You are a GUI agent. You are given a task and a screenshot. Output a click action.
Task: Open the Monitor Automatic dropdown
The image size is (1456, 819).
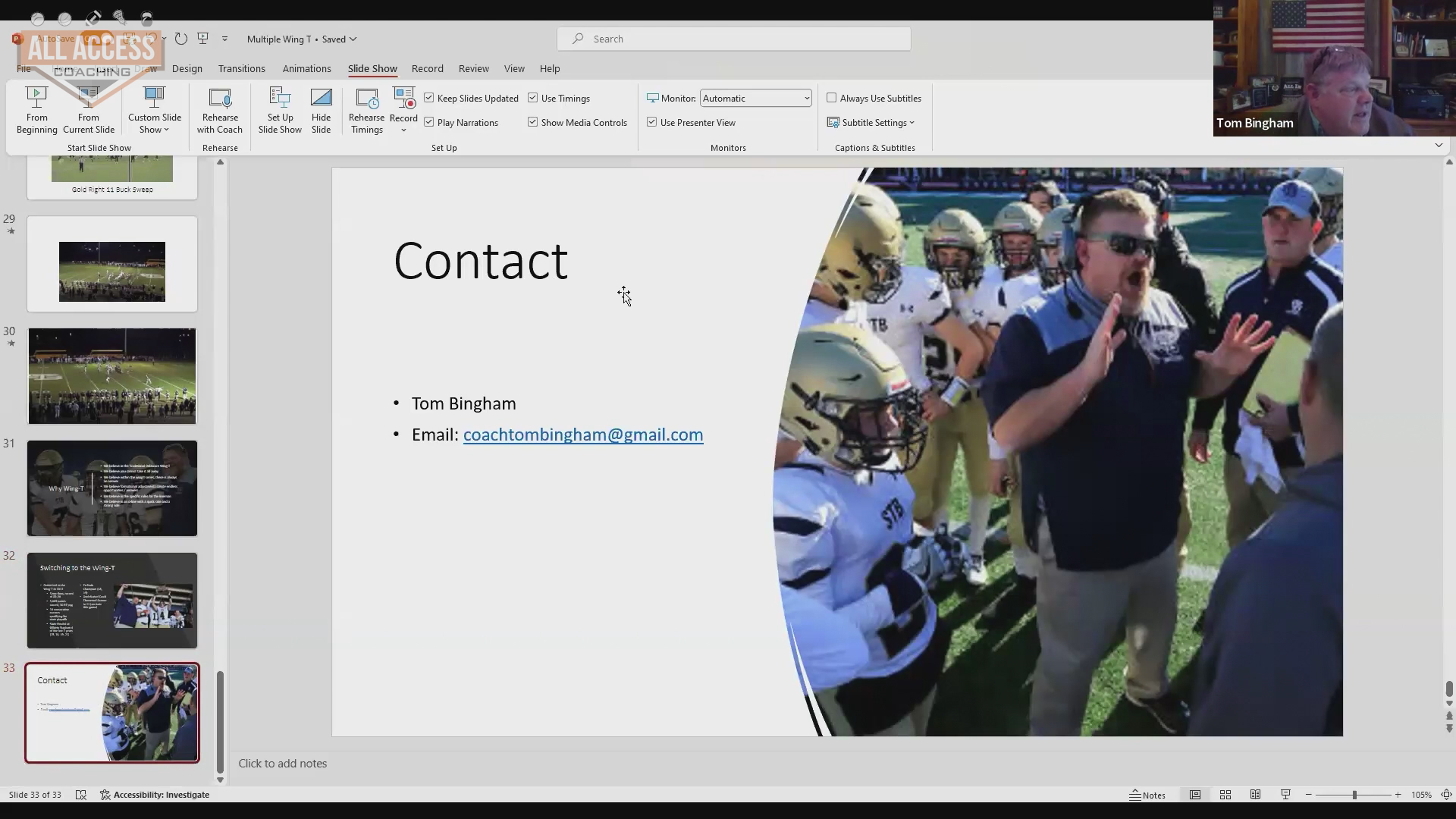[755, 99]
